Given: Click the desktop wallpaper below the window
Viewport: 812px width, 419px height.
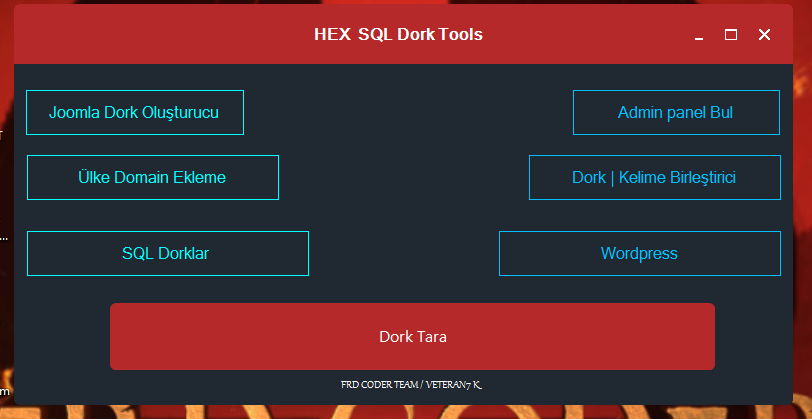Looking at the screenshot, I should 400,412.
